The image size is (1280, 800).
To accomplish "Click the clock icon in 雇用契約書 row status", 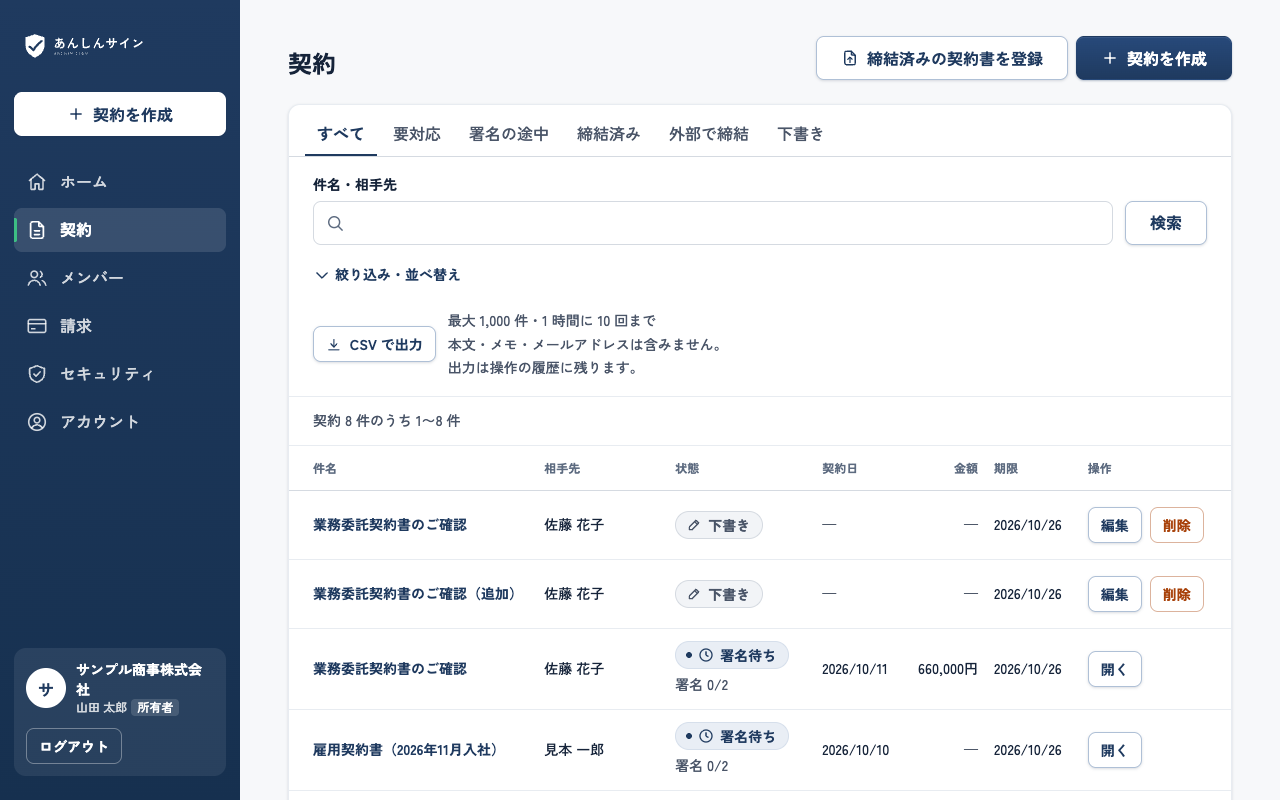I will 706,736.
